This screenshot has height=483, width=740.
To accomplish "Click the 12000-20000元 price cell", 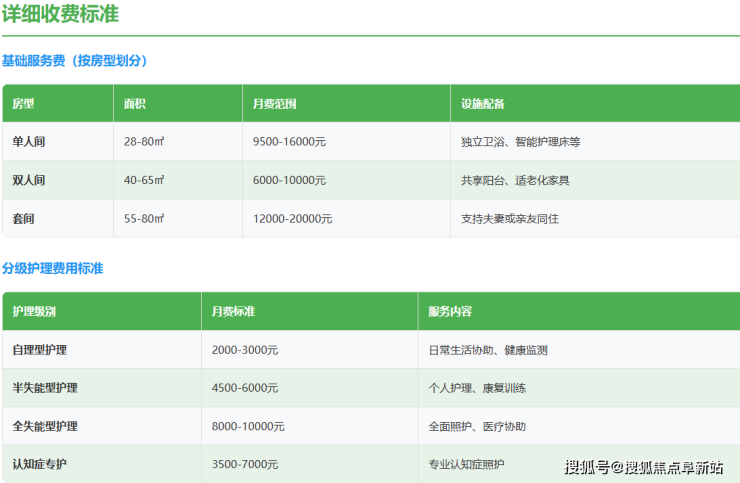I will click(x=293, y=218).
